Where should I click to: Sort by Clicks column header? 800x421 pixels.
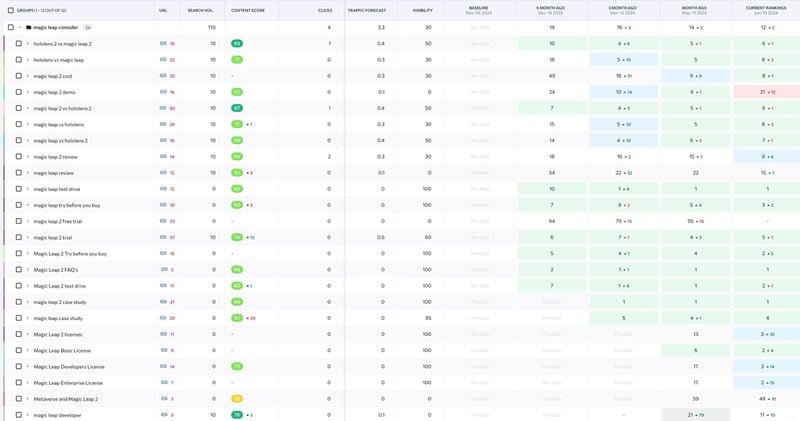(x=325, y=10)
